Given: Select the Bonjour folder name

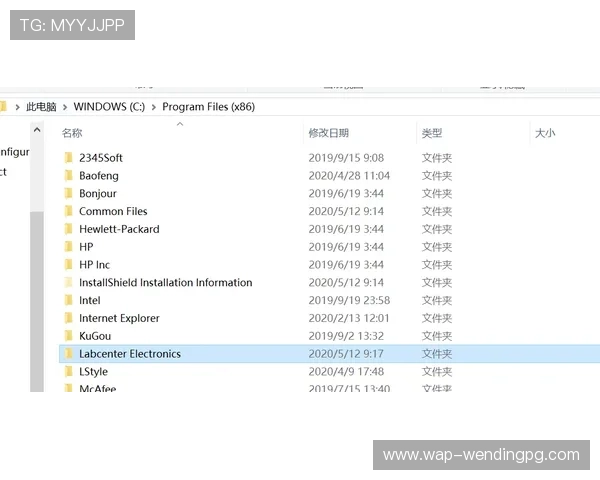Looking at the screenshot, I should (x=98, y=193).
